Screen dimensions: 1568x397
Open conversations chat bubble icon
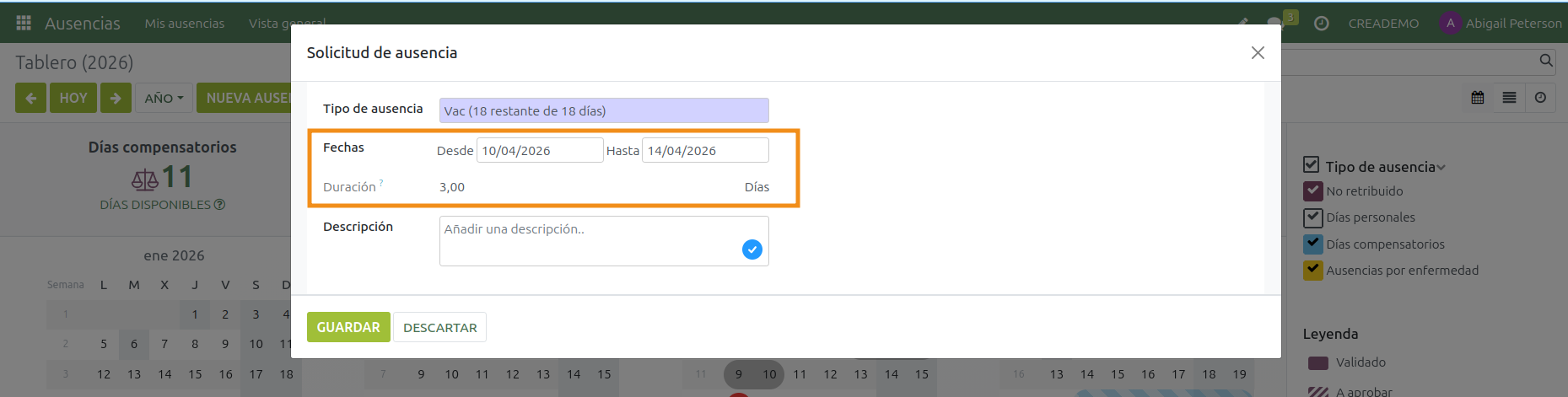coord(1274,24)
